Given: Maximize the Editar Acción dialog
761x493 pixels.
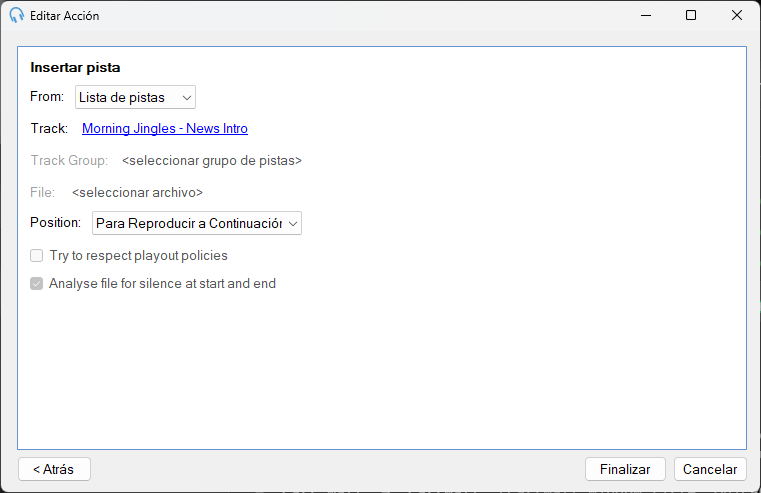Looking at the screenshot, I should click(x=691, y=16).
